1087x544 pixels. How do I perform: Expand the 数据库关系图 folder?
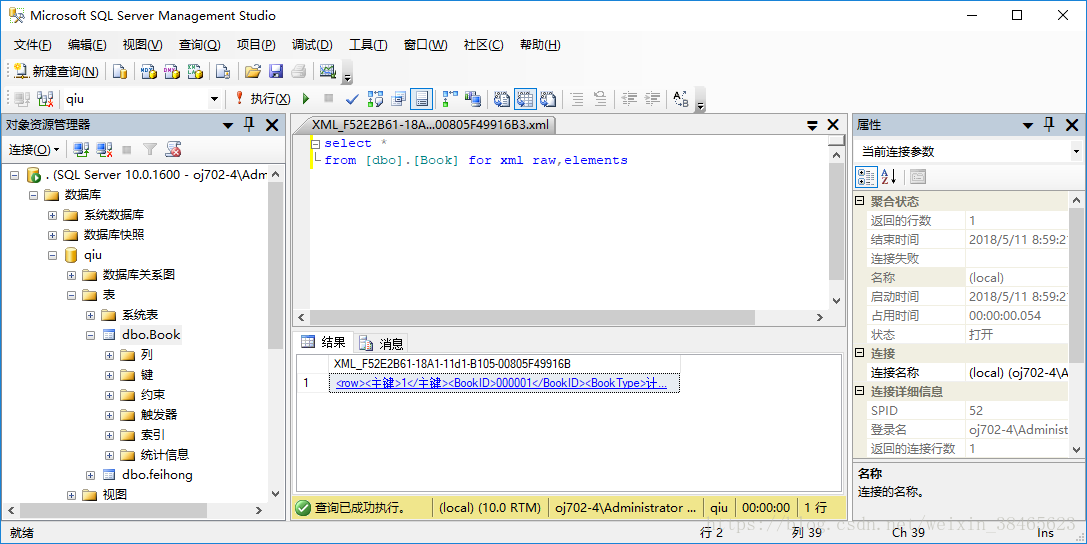point(71,275)
